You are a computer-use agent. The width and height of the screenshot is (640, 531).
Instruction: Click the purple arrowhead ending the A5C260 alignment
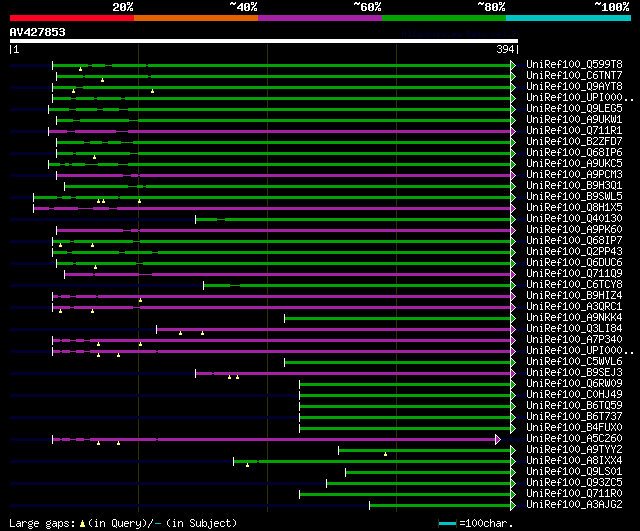coord(498,440)
